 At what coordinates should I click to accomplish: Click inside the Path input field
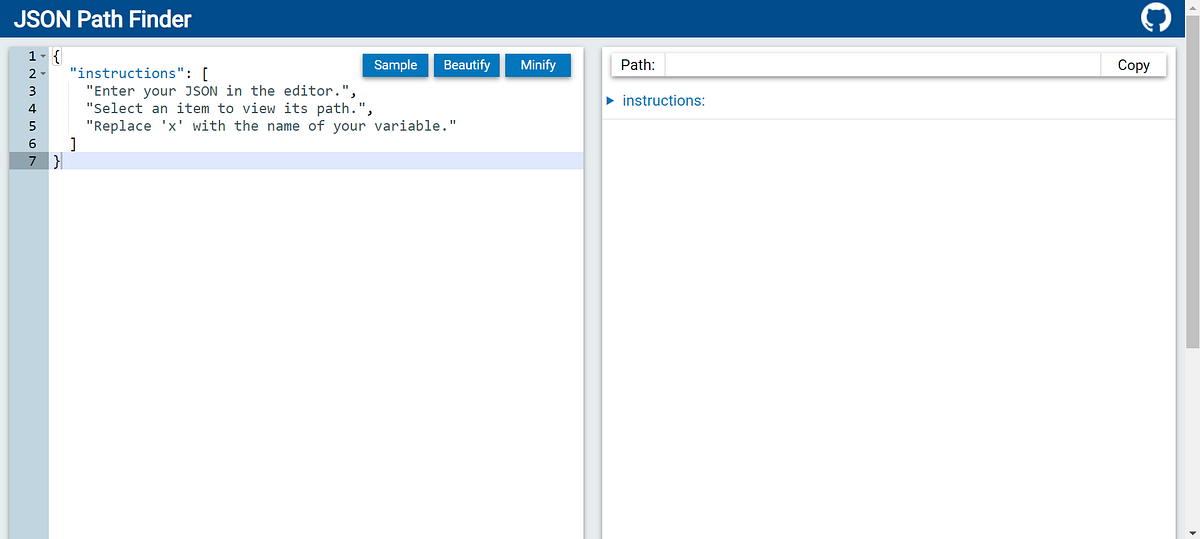click(x=883, y=65)
